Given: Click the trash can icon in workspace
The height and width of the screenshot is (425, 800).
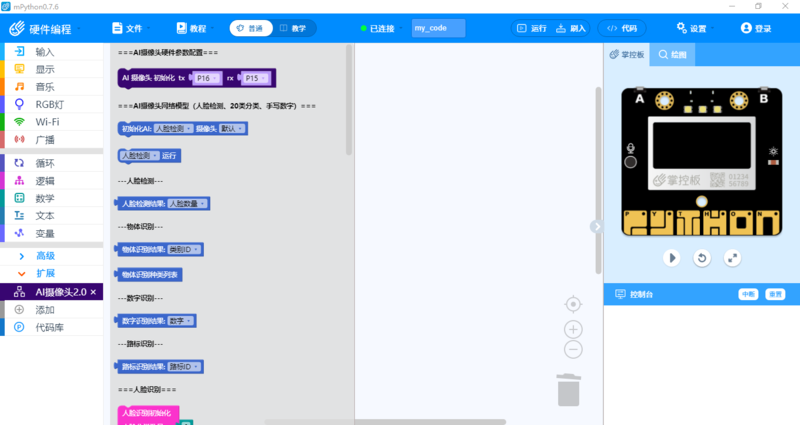Looking at the screenshot, I should pyautogui.click(x=567, y=389).
